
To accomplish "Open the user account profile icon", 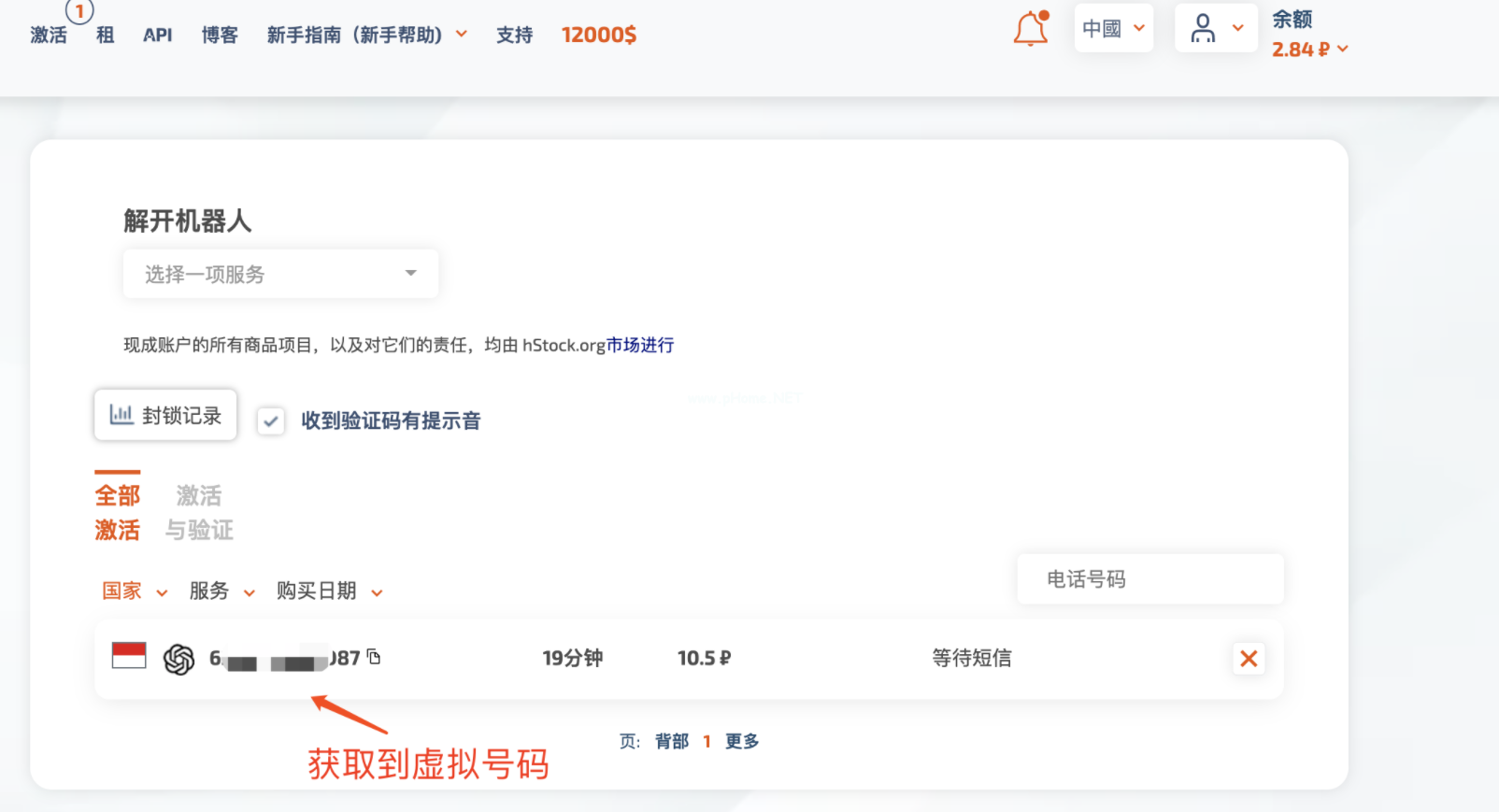I will click(x=1203, y=29).
